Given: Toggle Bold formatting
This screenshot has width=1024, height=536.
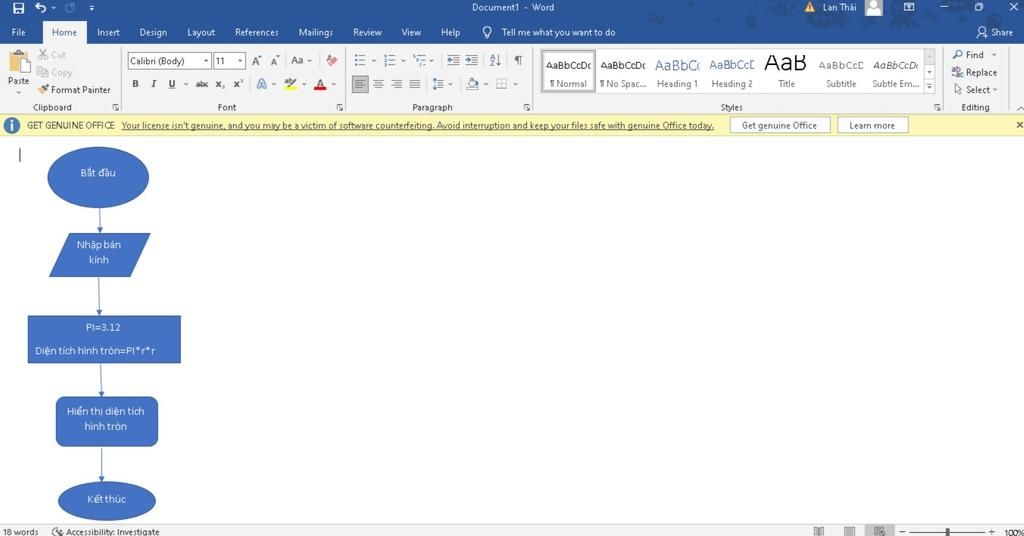Looking at the screenshot, I should click(135, 84).
